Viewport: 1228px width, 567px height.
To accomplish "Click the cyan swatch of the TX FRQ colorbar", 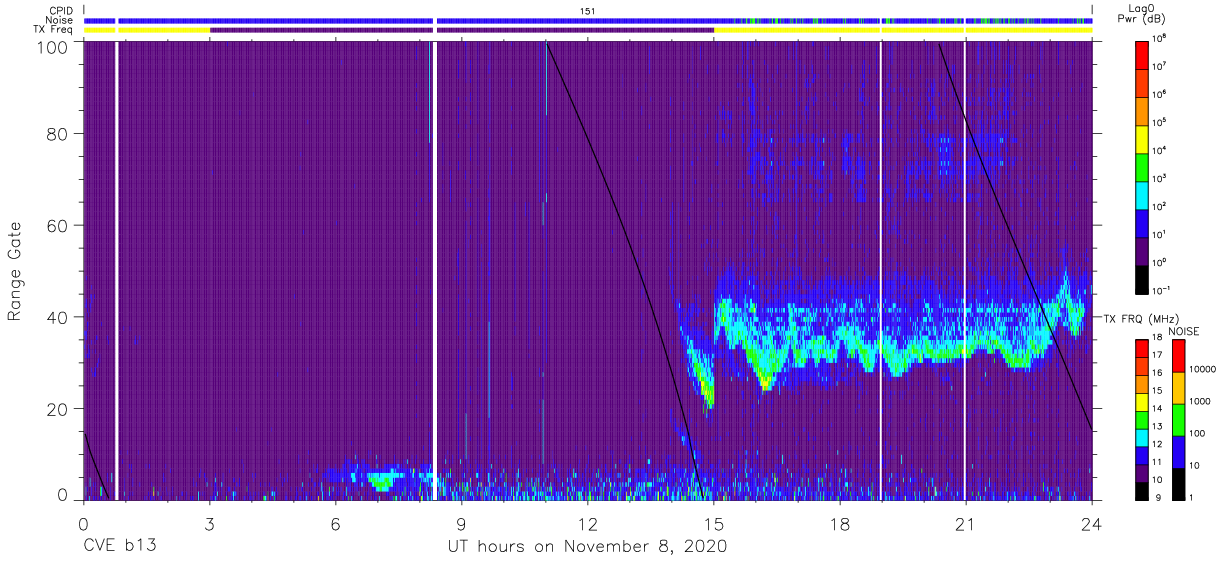I will coord(1141,437).
